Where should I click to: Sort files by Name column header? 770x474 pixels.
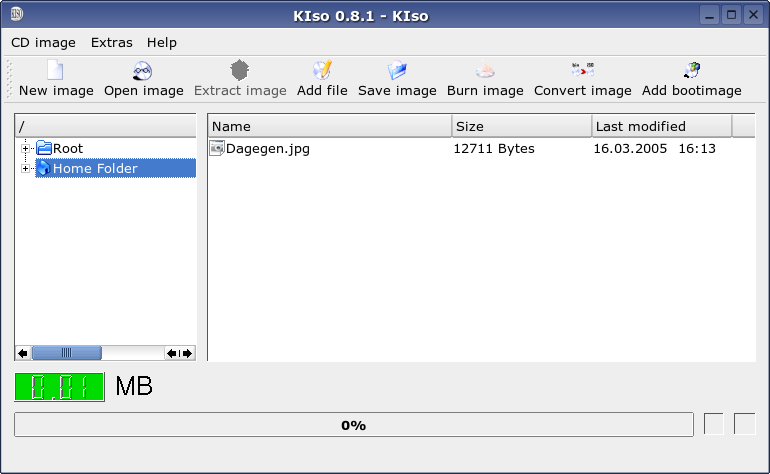(x=330, y=126)
